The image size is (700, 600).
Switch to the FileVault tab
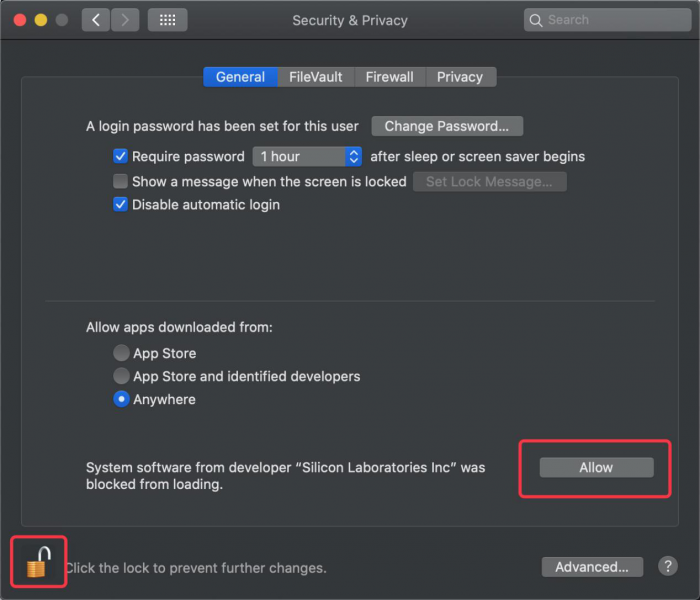316,77
